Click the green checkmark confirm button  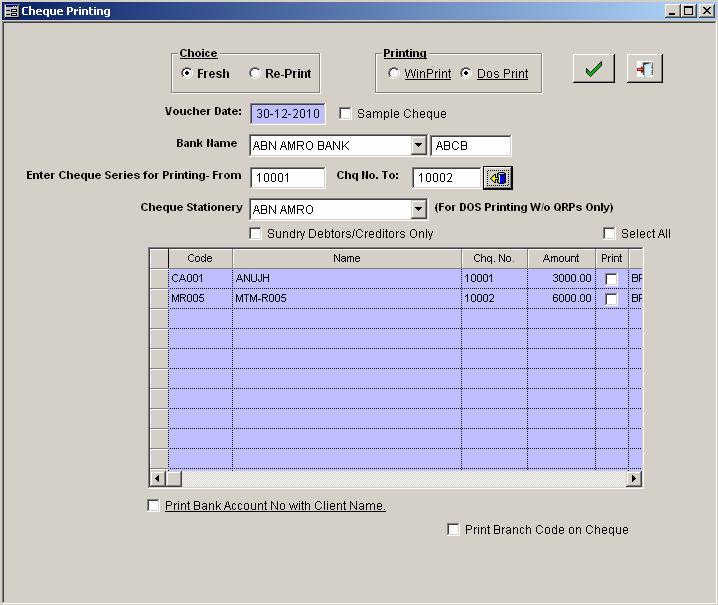pyautogui.click(x=593, y=69)
